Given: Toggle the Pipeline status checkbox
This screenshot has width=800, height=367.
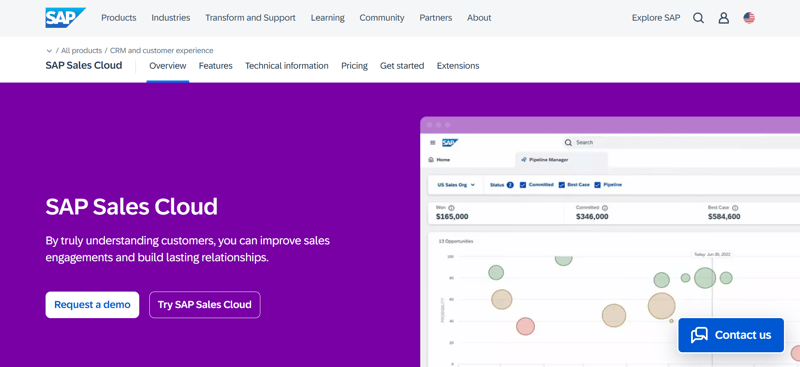Looking at the screenshot, I should [x=597, y=185].
